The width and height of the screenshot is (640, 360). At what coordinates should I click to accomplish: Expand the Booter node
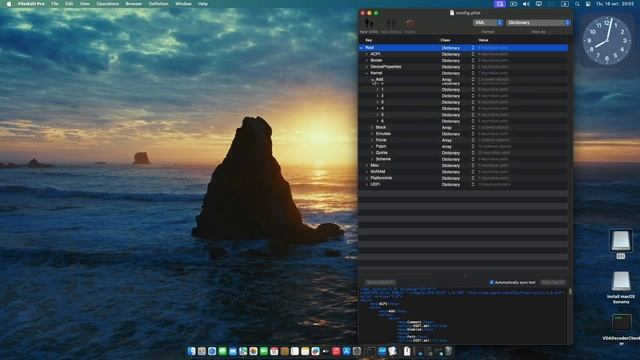[367, 60]
